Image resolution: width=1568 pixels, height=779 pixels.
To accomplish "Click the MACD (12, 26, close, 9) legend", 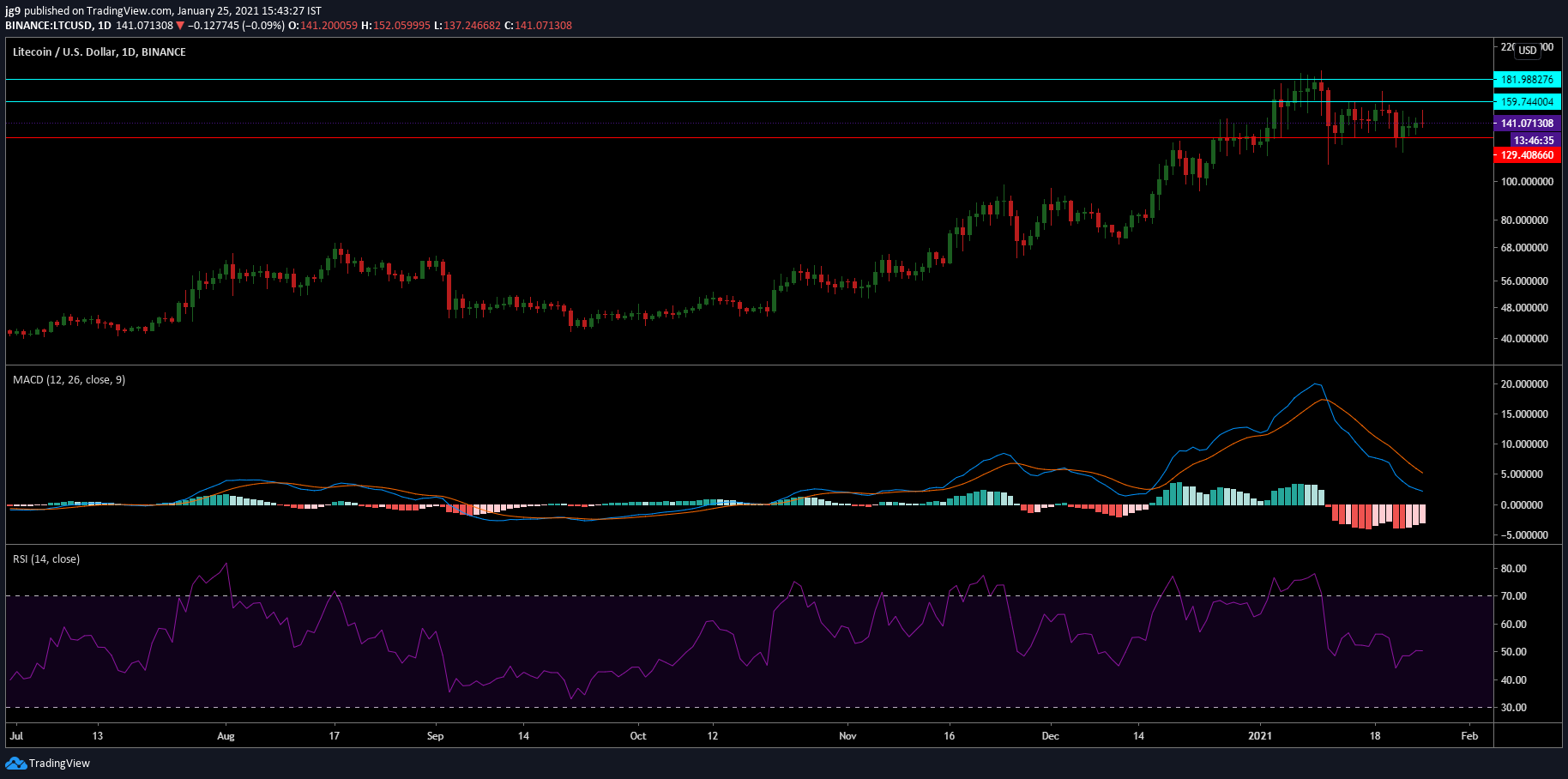I will (x=69, y=380).
